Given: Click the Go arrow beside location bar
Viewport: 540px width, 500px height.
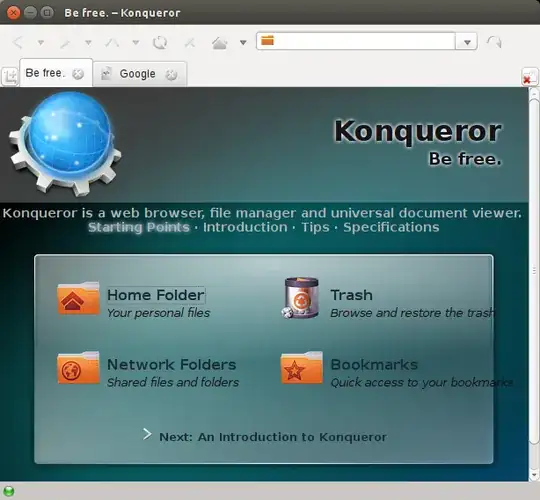Looking at the screenshot, I should (x=494, y=42).
